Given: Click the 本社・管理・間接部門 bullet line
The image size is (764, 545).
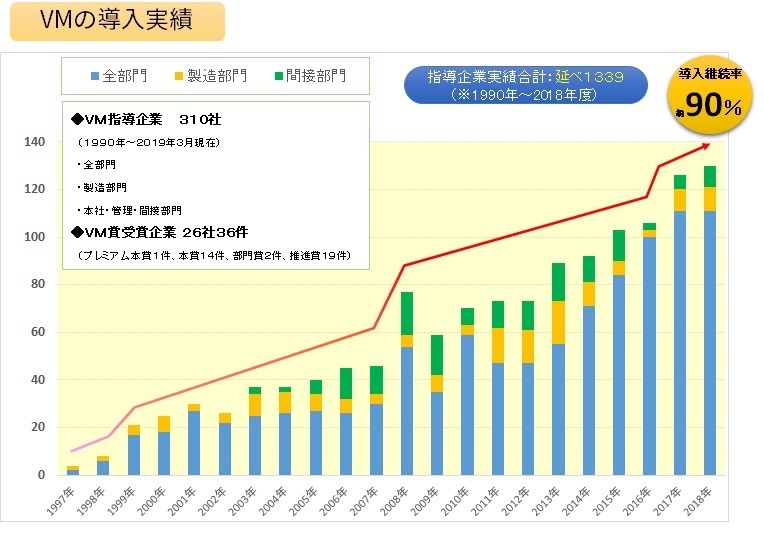Looking at the screenshot, I should point(133,210).
